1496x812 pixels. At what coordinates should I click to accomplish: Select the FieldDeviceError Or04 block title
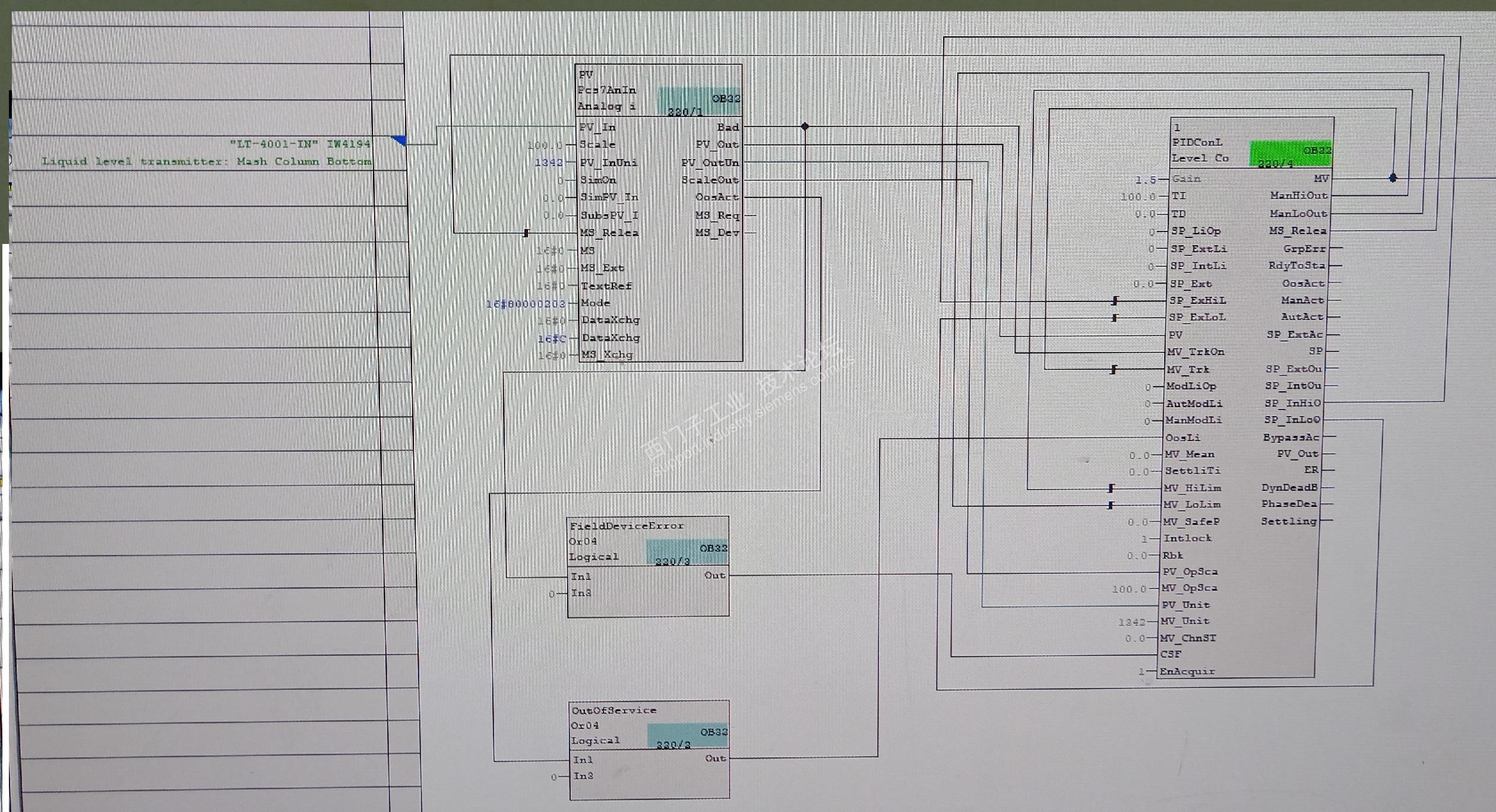(x=627, y=526)
